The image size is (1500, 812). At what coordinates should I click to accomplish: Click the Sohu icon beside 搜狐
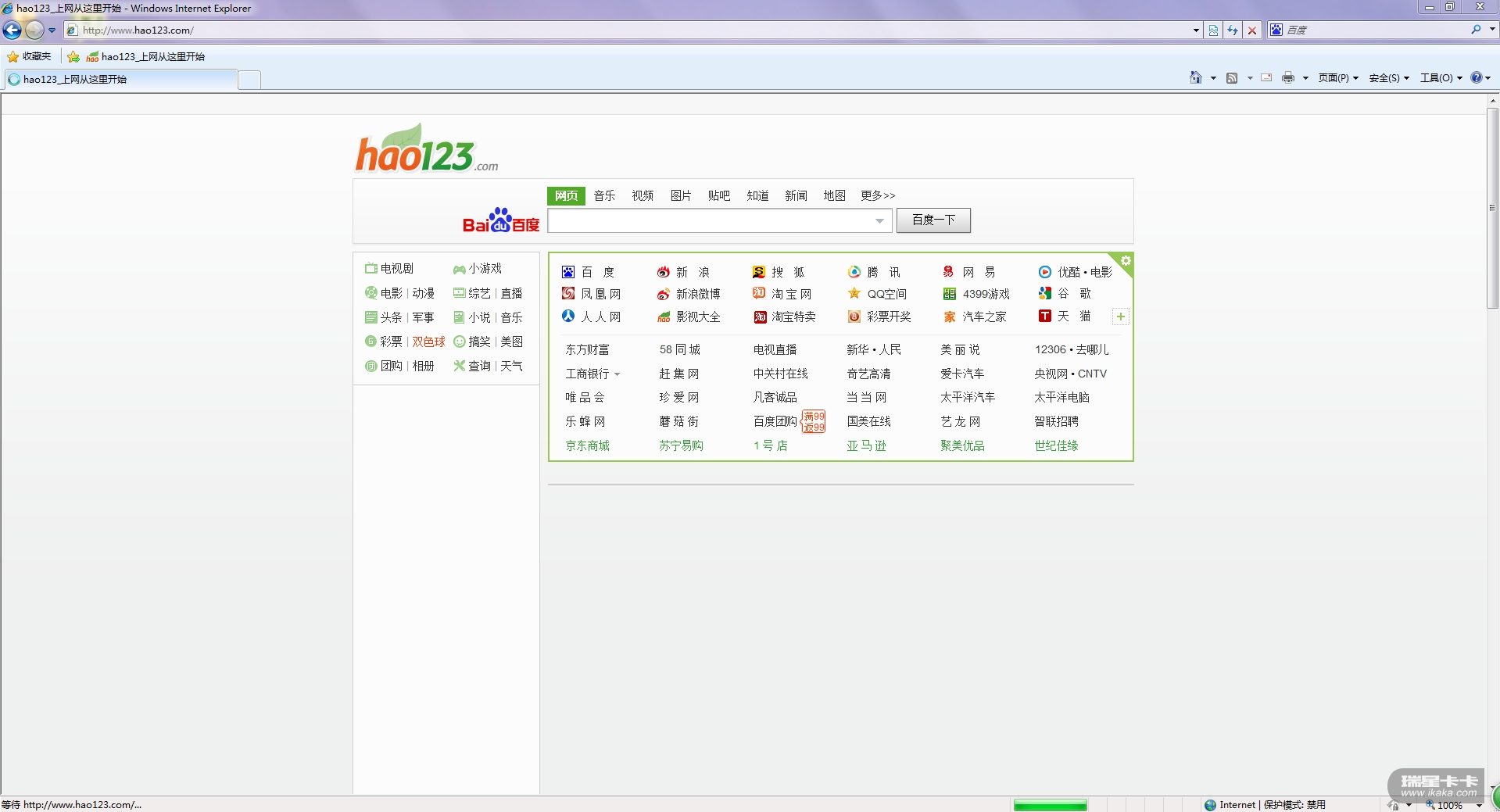pyautogui.click(x=759, y=272)
